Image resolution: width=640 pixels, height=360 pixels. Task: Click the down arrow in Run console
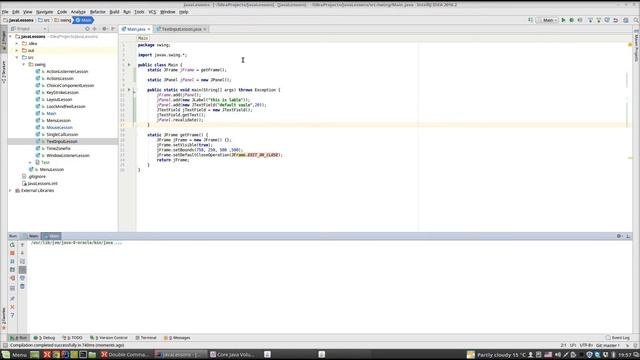22,253
